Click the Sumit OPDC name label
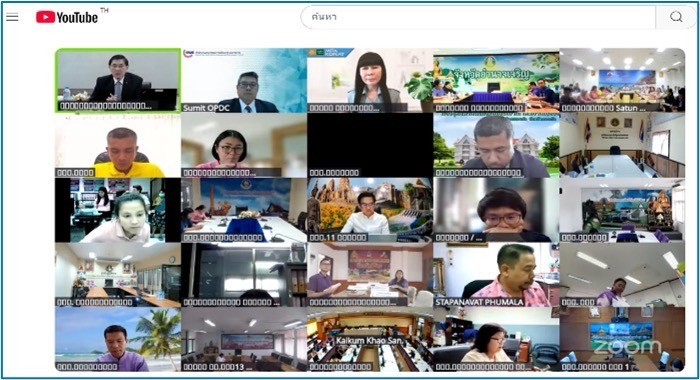This screenshot has height=380, width=700. point(206,108)
